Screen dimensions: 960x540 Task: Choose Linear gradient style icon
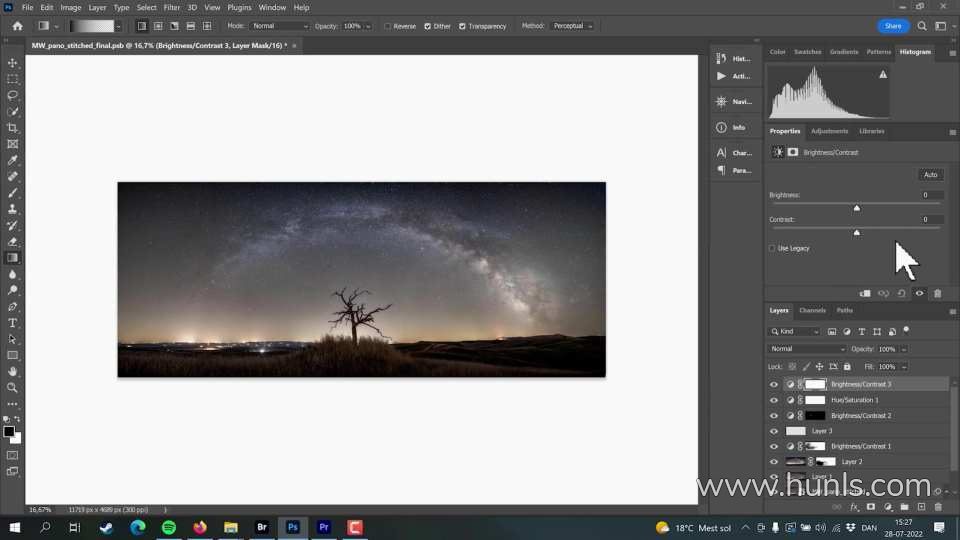[142, 26]
